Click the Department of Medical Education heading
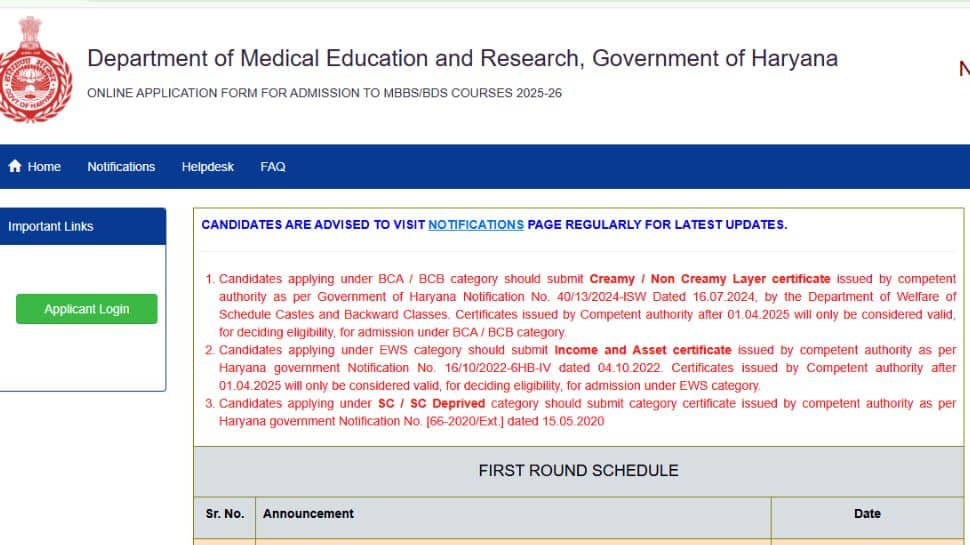The image size is (970, 545). 462,58
